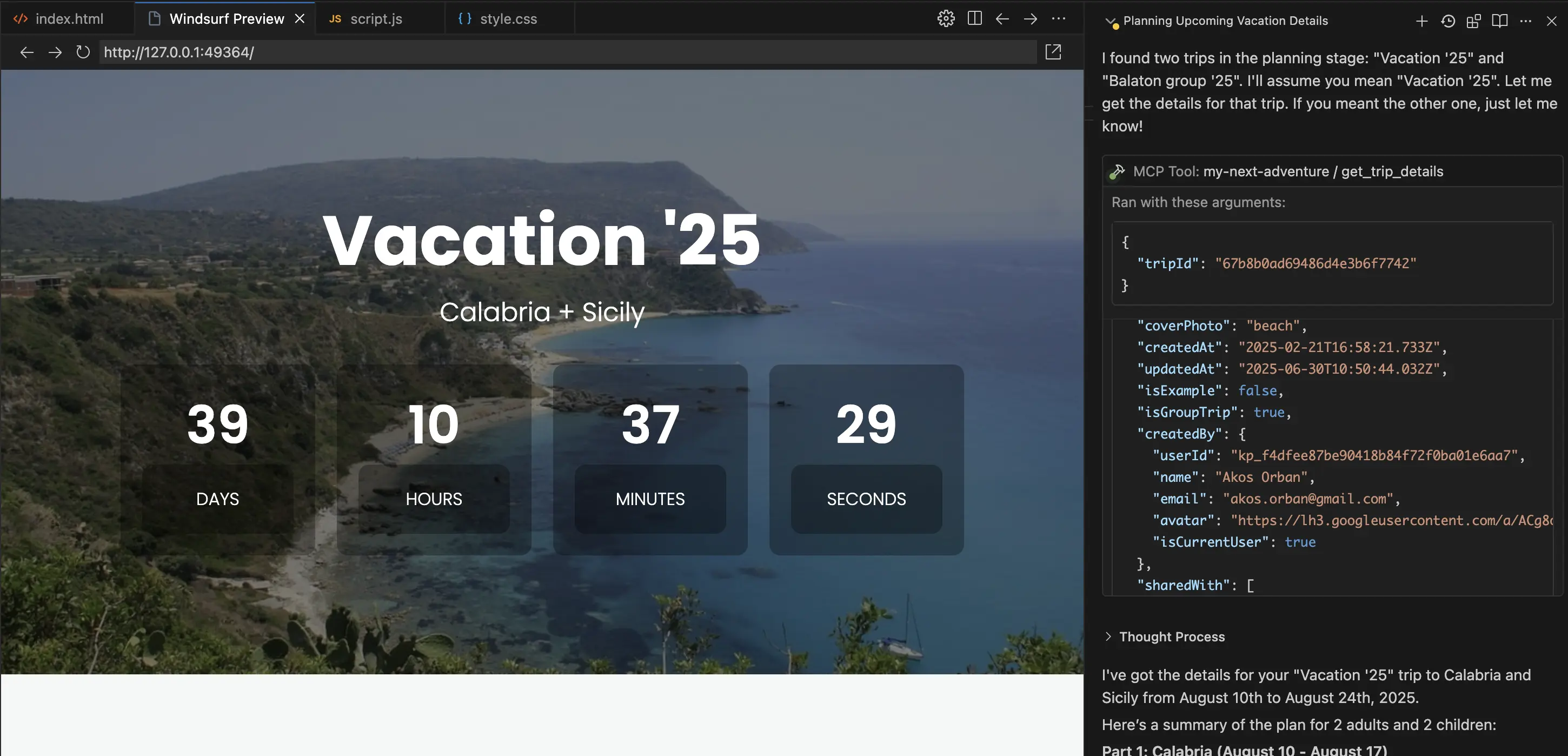Image resolution: width=1568 pixels, height=756 pixels.
Task: Select the index.html tab
Action: click(x=69, y=18)
